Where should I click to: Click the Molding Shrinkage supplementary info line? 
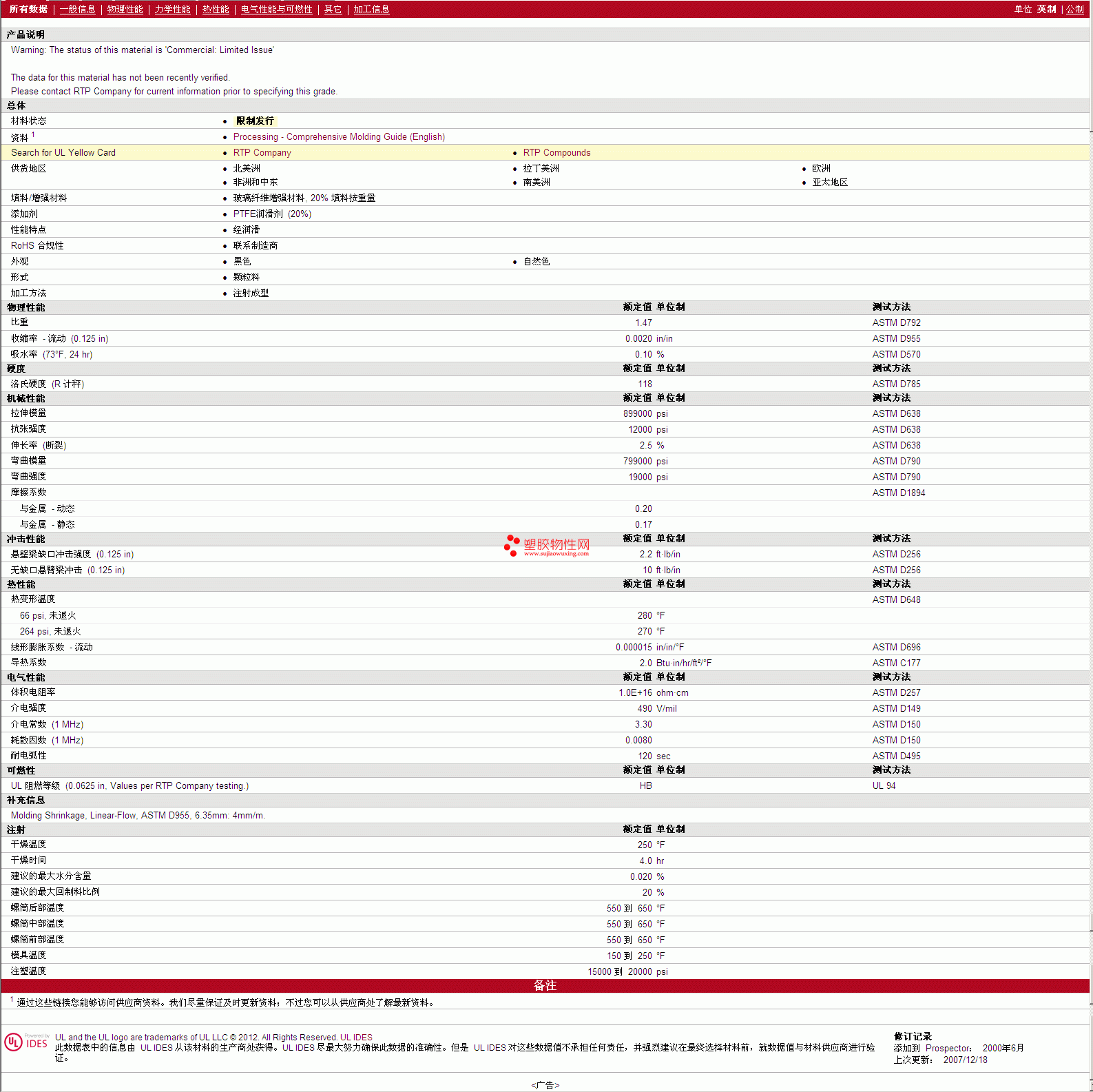(138, 815)
